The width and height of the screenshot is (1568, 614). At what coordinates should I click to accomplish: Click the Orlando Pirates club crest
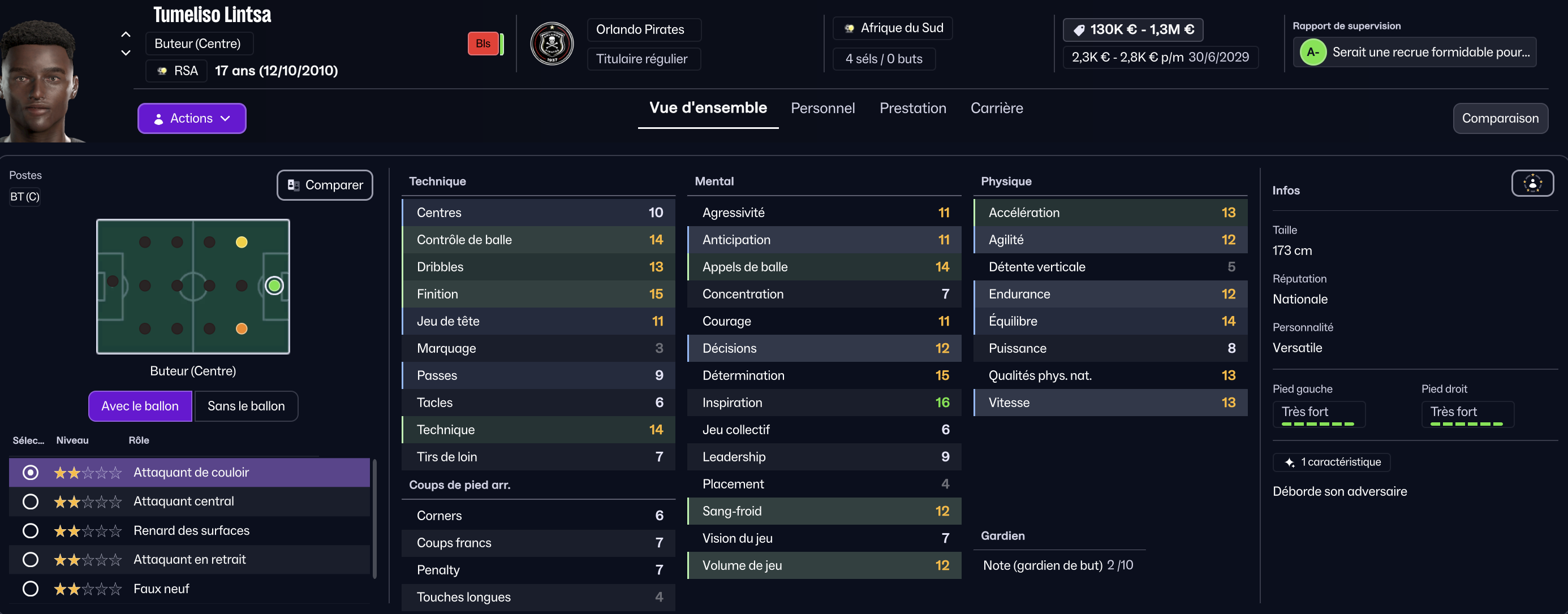552,44
